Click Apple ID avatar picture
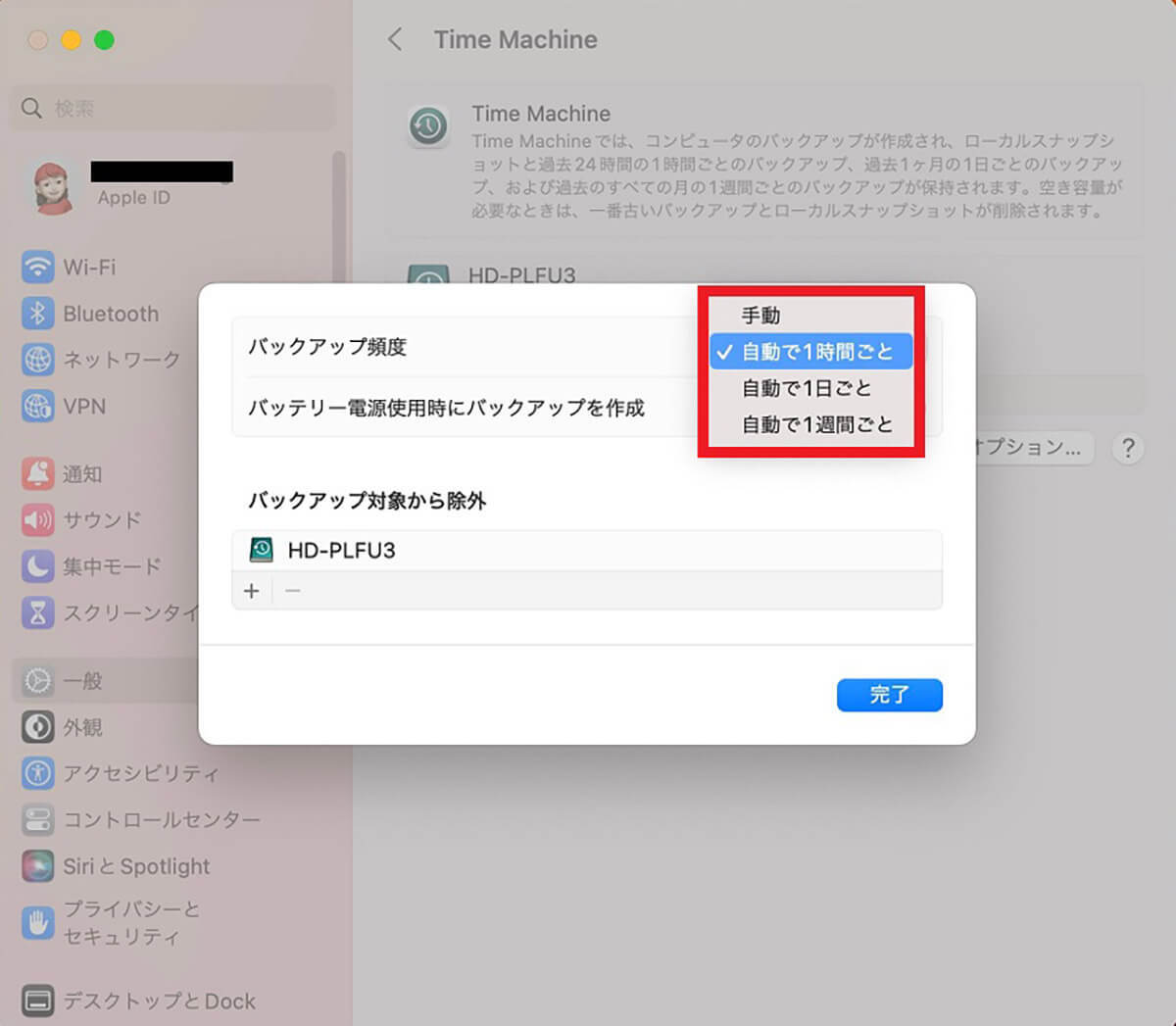This screenshot has height=1026, width=1176. (54, 187)
